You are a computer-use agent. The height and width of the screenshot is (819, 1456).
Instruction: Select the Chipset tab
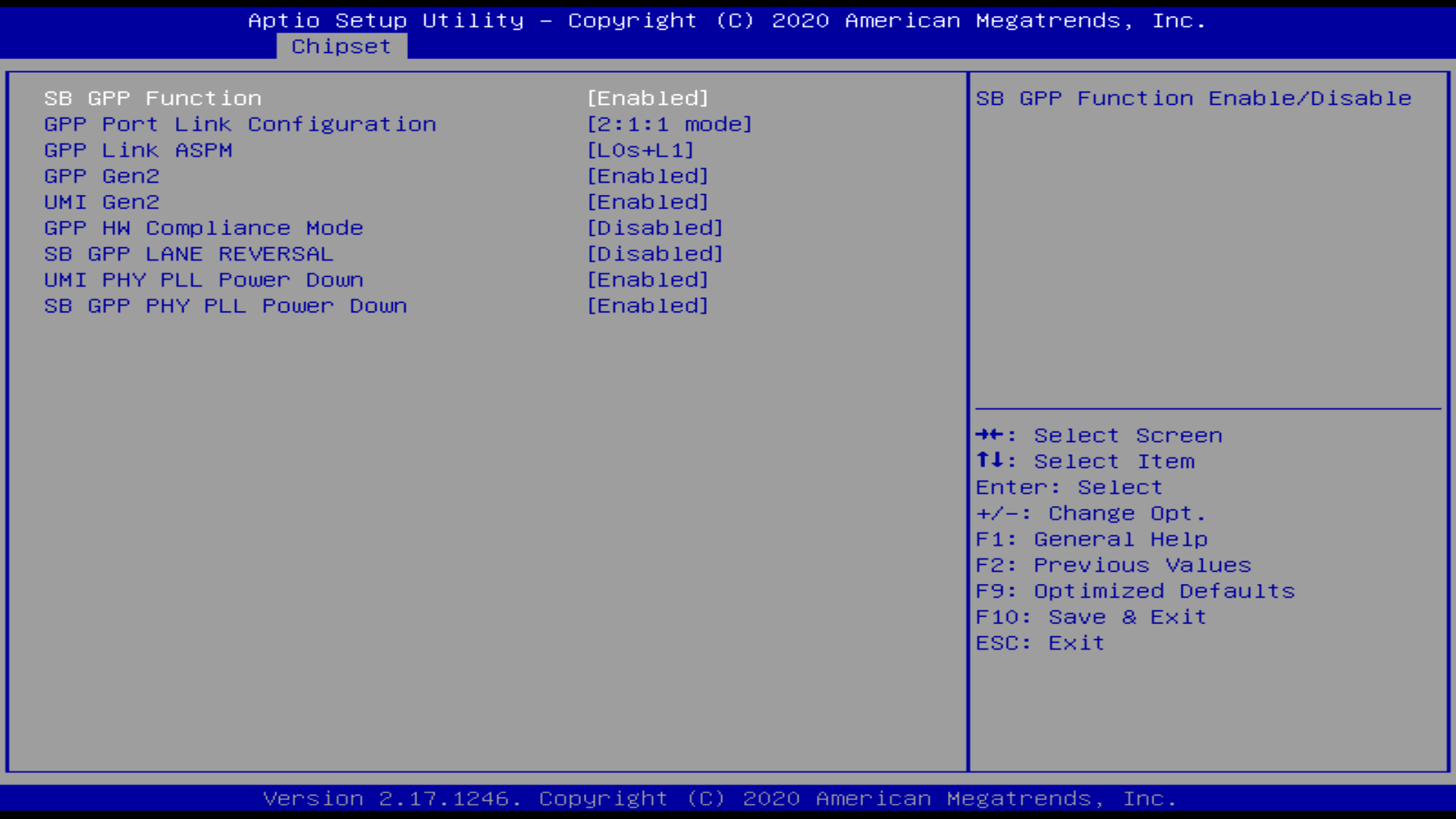pyautogui.click(x=341, y=46)
